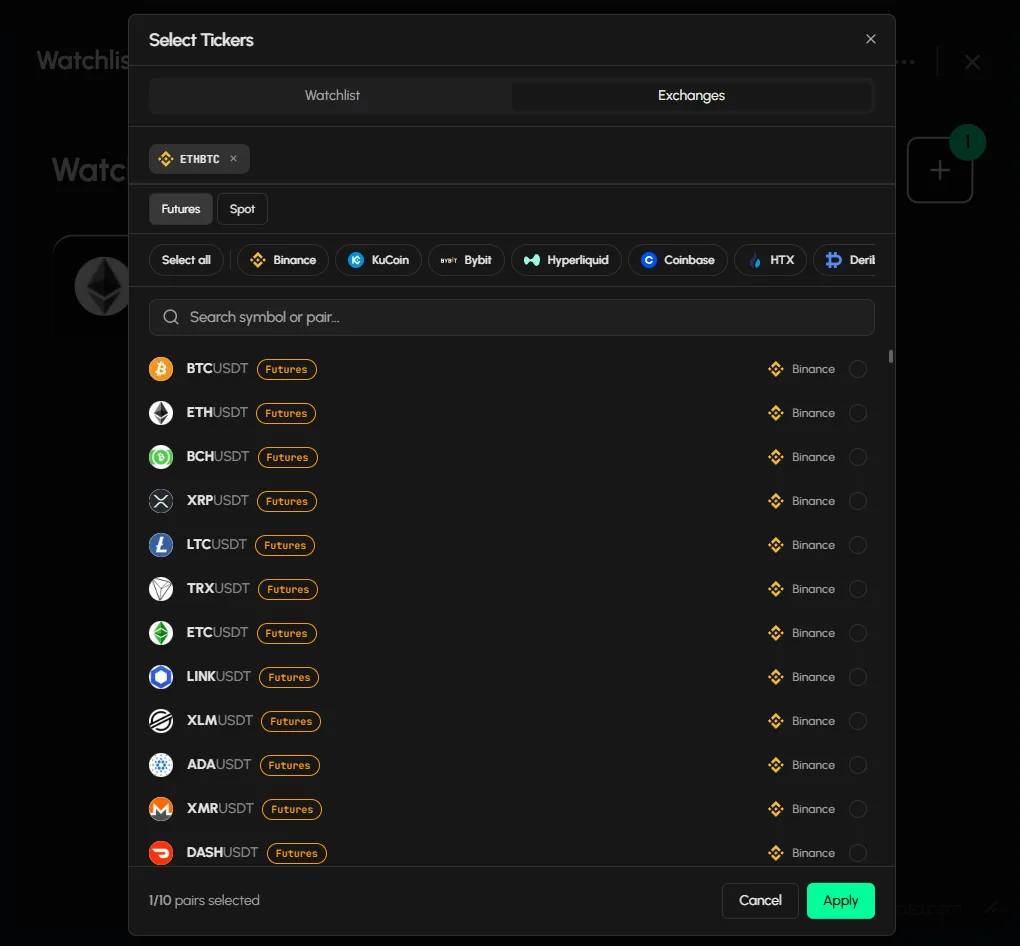Image resolution: width=1020 pixels, height=946 pixels.
Task: Click Binance logo in the BTCUSDT row
Action: [x=775, y=369]
